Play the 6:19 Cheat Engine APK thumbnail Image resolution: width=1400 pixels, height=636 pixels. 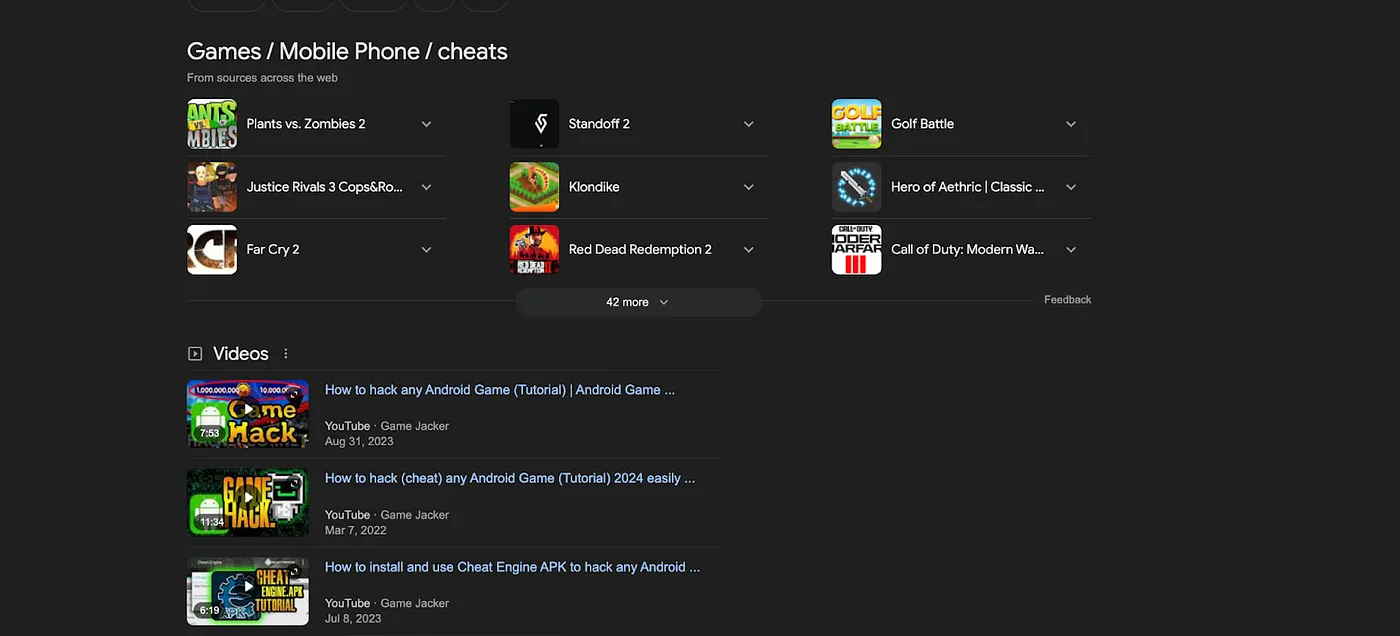(248, 590)
